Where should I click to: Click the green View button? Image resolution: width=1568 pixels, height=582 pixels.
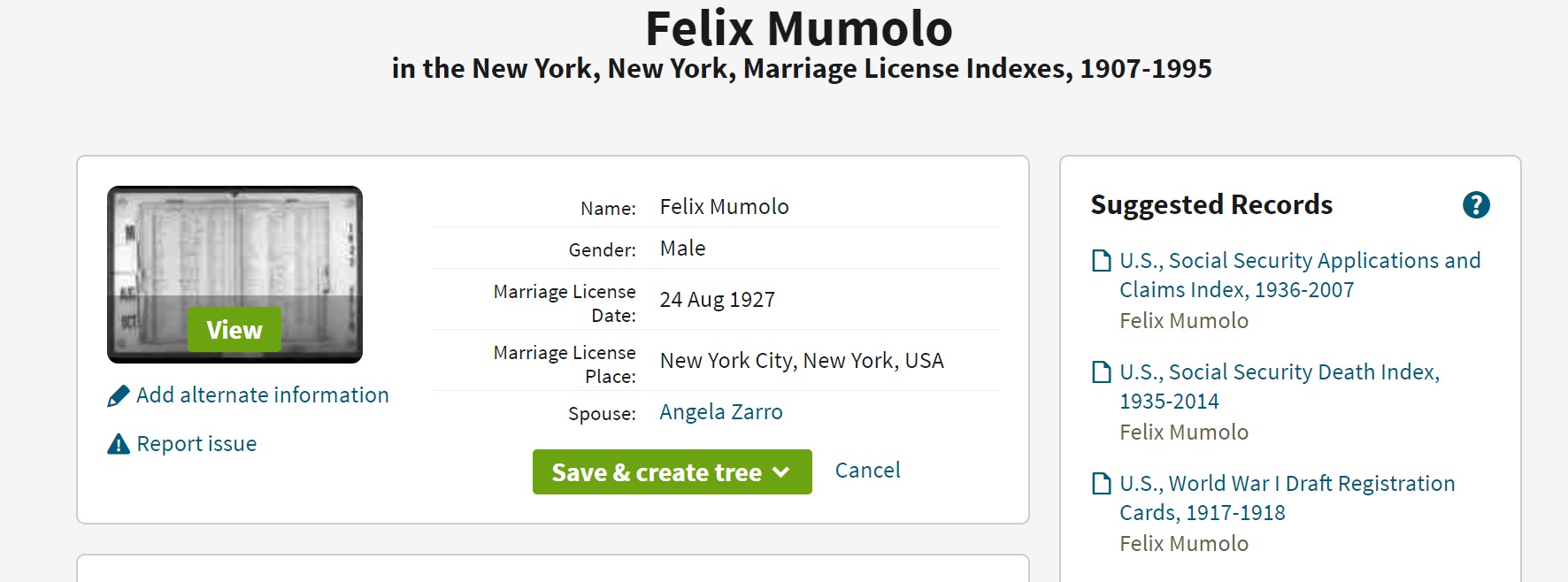tap(234, 330)
